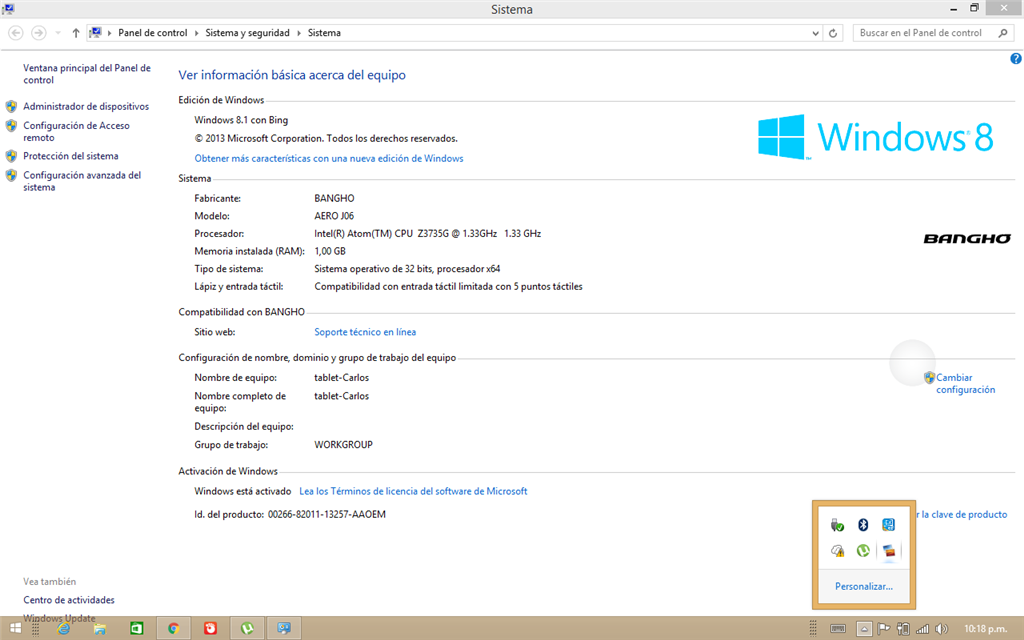Click the 'Windows 8.1 con Bing' edition text
The height and width of the screenshot is (640, 1024).
pos(241,120)
